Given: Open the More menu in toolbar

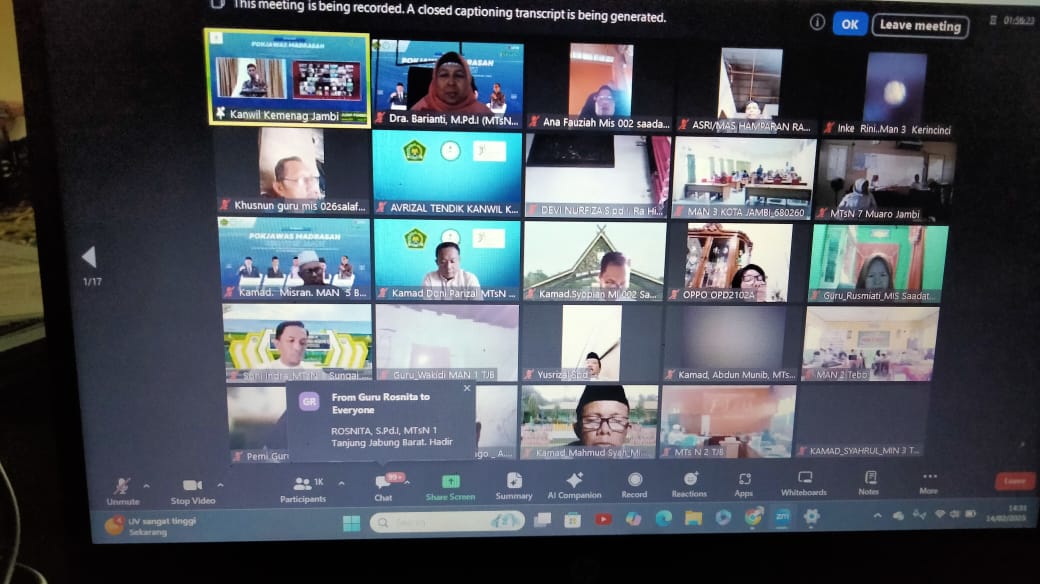Looking at the screenshot, I should 929,479.
